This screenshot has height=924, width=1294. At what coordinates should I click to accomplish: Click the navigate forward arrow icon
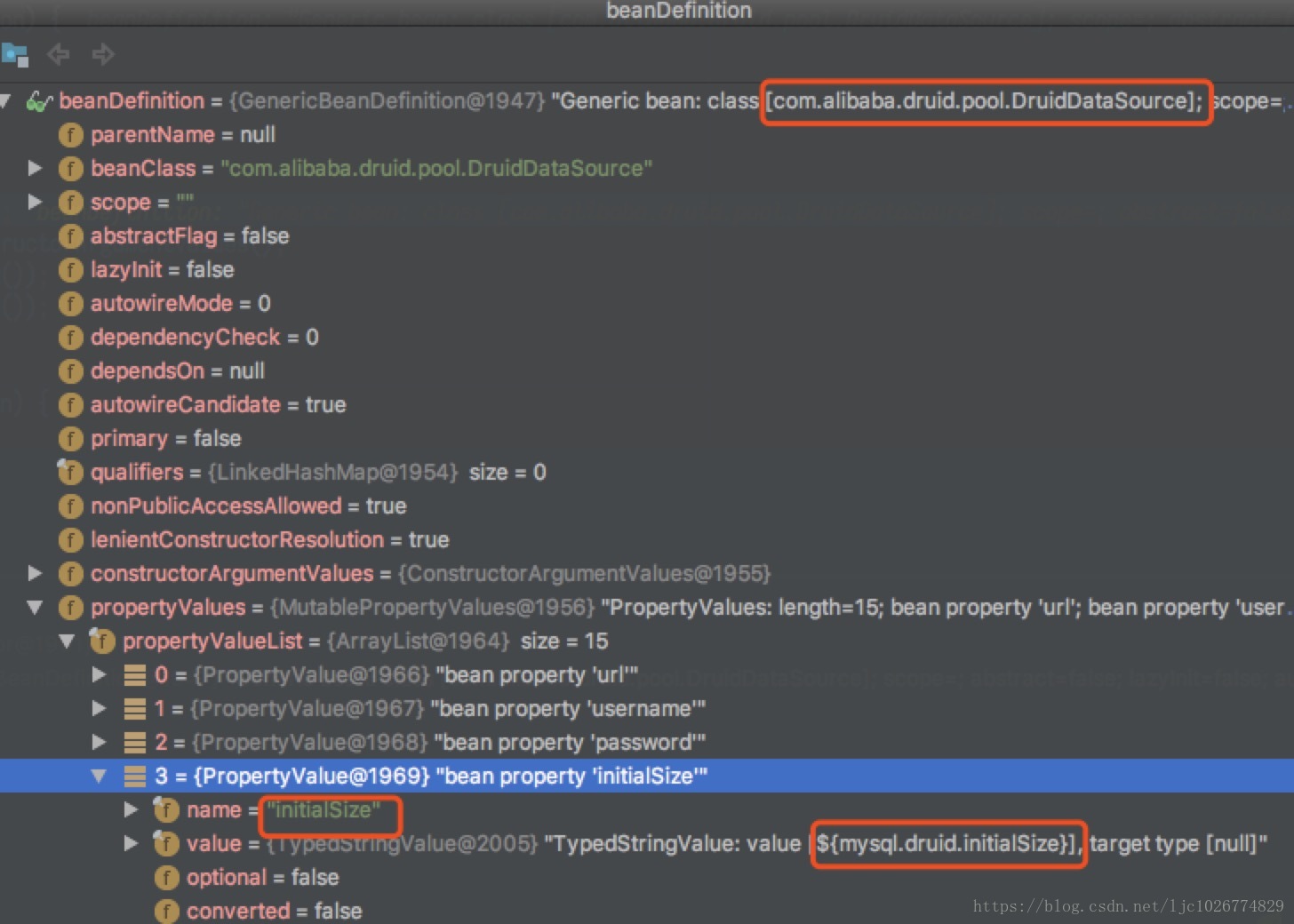[103, 54]
